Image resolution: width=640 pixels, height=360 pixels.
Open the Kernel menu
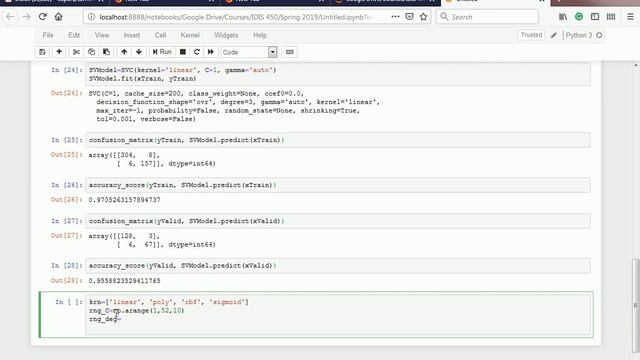(190, 35)
